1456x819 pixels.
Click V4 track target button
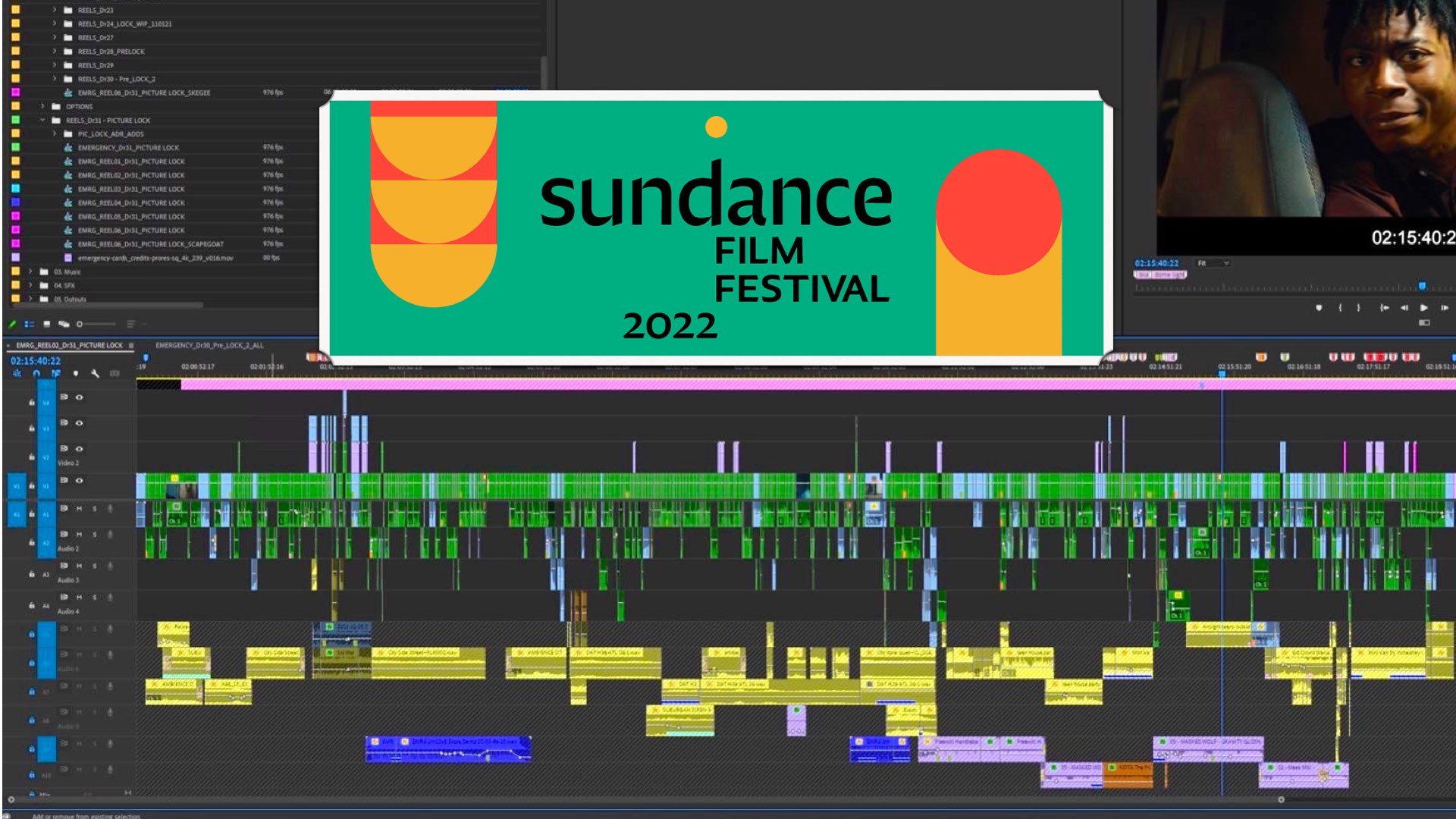click(46, 403)
